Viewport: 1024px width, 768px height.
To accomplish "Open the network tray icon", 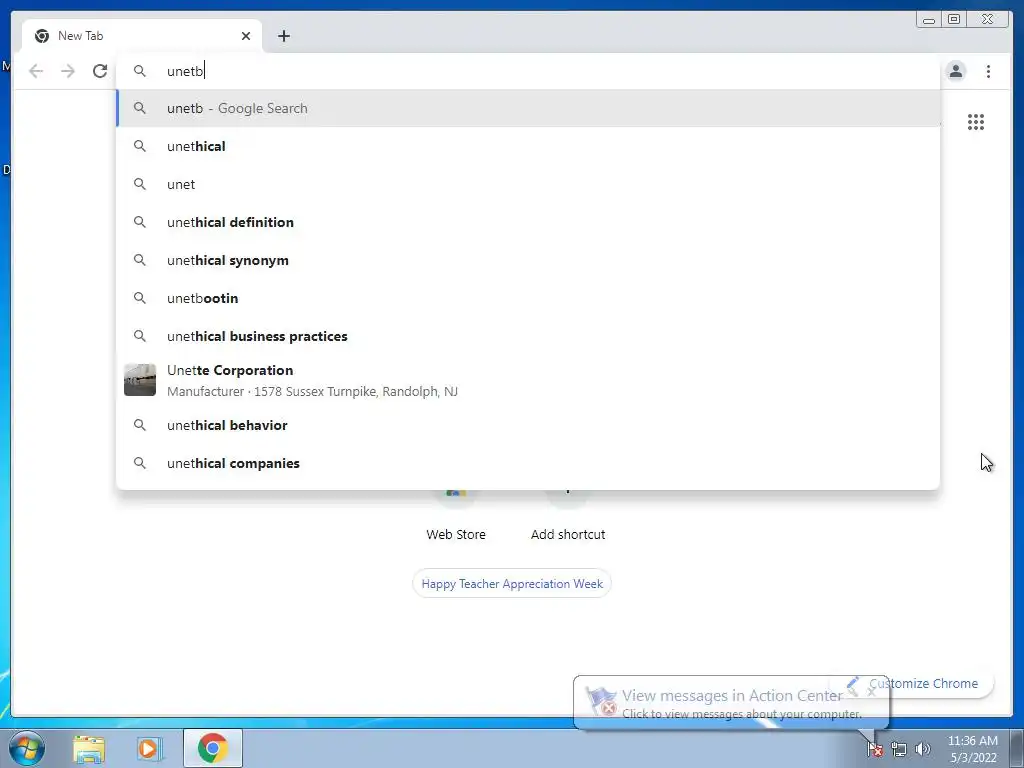I will pyautogui.click(x=899, y=750).
